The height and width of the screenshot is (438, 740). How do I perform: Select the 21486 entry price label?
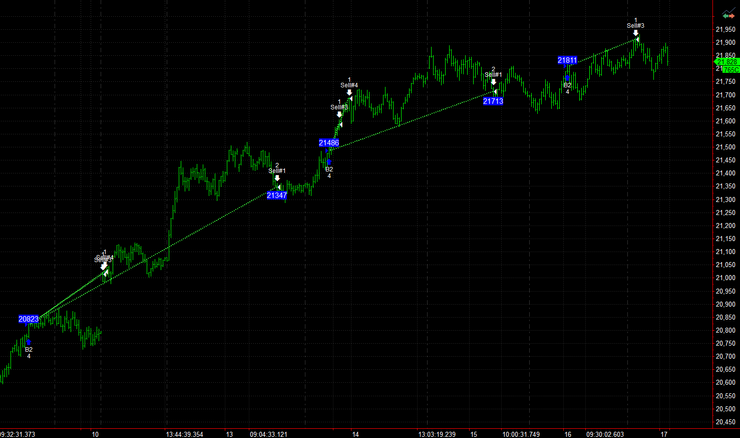tap(329, 143)
